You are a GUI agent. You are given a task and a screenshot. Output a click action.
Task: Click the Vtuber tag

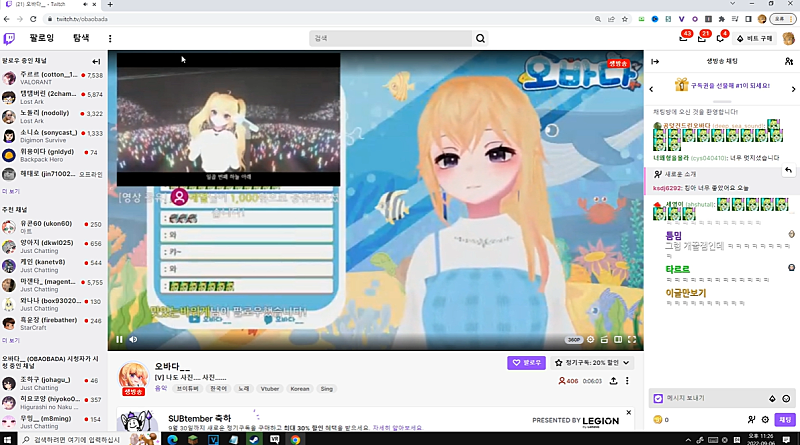[x=270, y=389]
